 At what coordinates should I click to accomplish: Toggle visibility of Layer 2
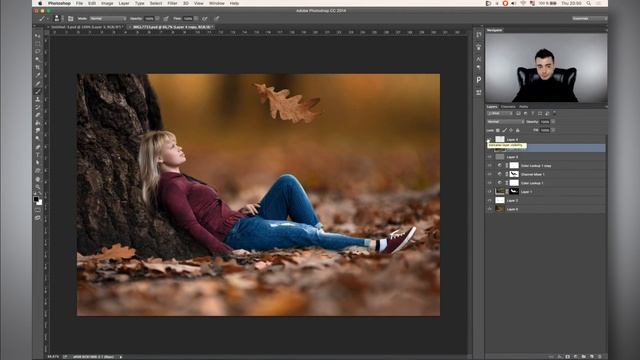489,200
